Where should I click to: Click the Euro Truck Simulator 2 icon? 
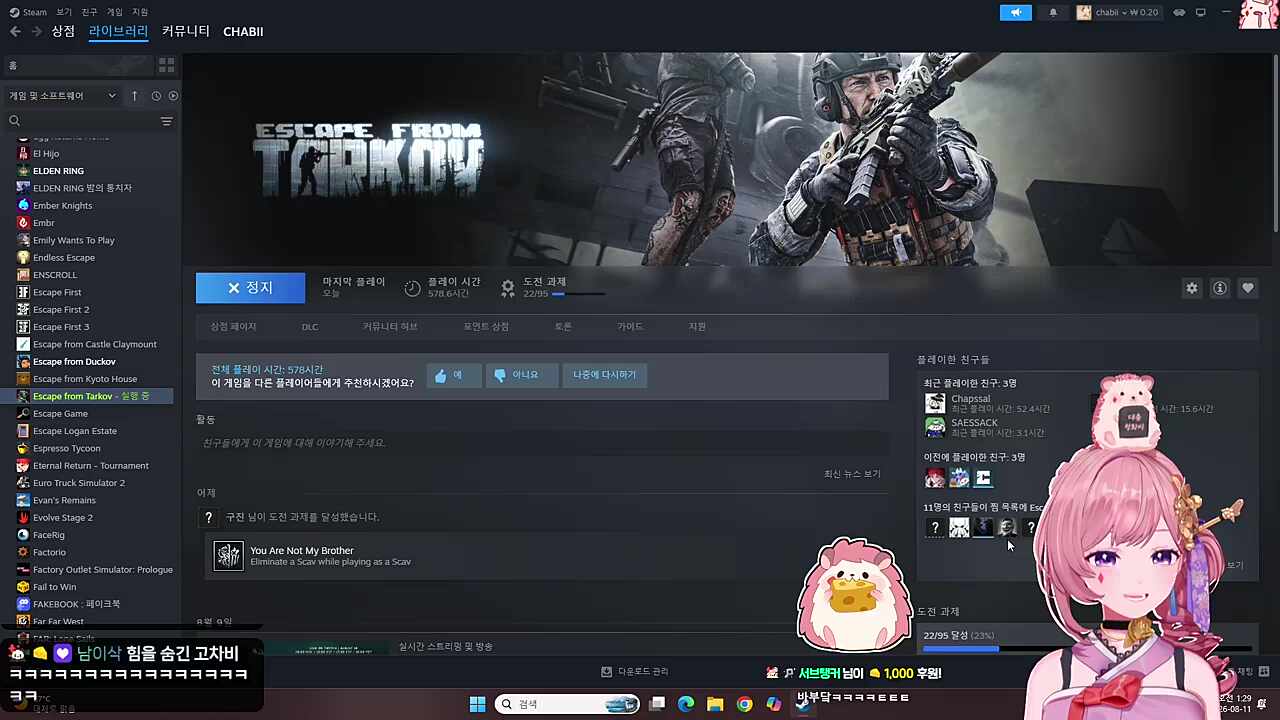[x=23, y=483]
